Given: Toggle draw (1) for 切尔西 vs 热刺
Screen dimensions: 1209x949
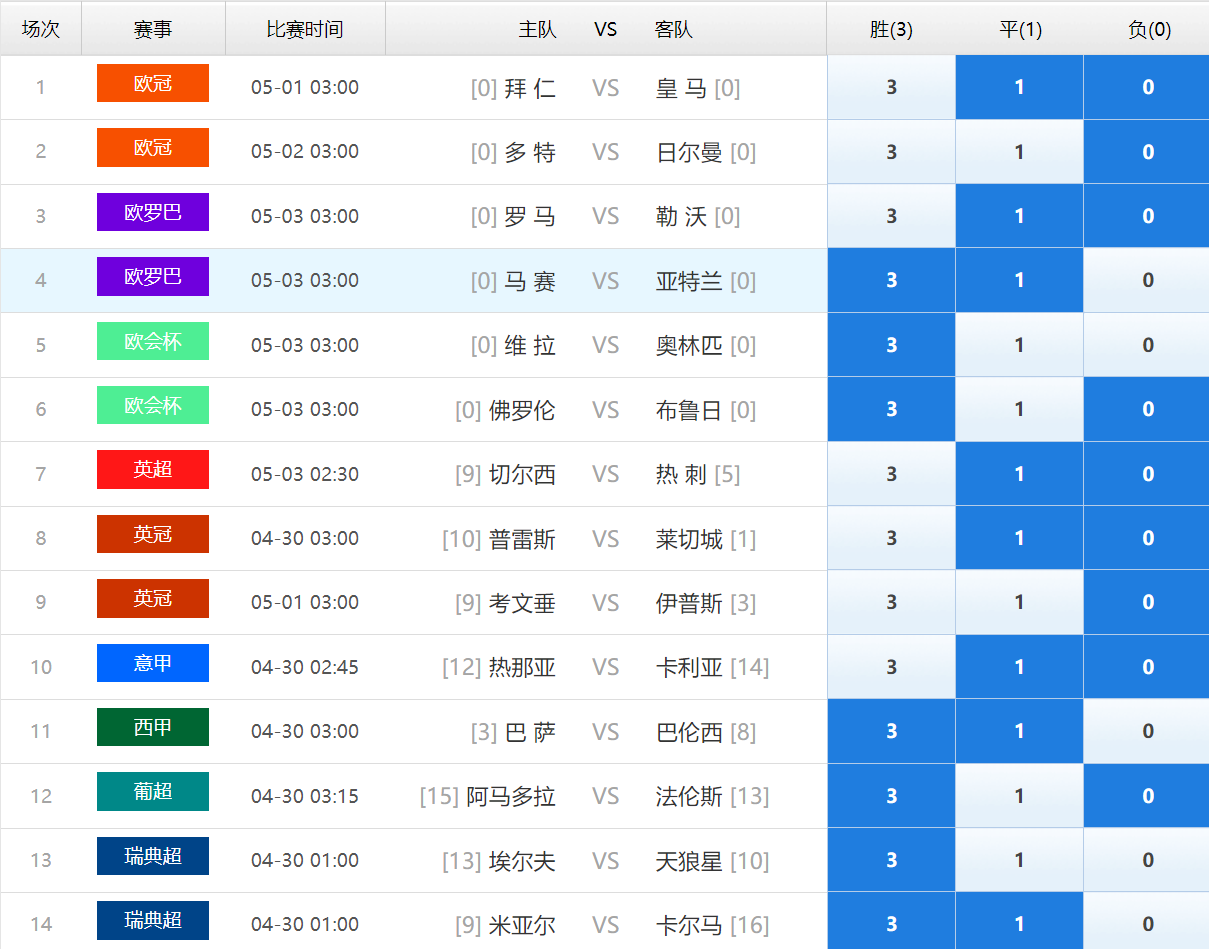Looking at the screenshot, I should pyautogui.click(x=1019, y=474).
